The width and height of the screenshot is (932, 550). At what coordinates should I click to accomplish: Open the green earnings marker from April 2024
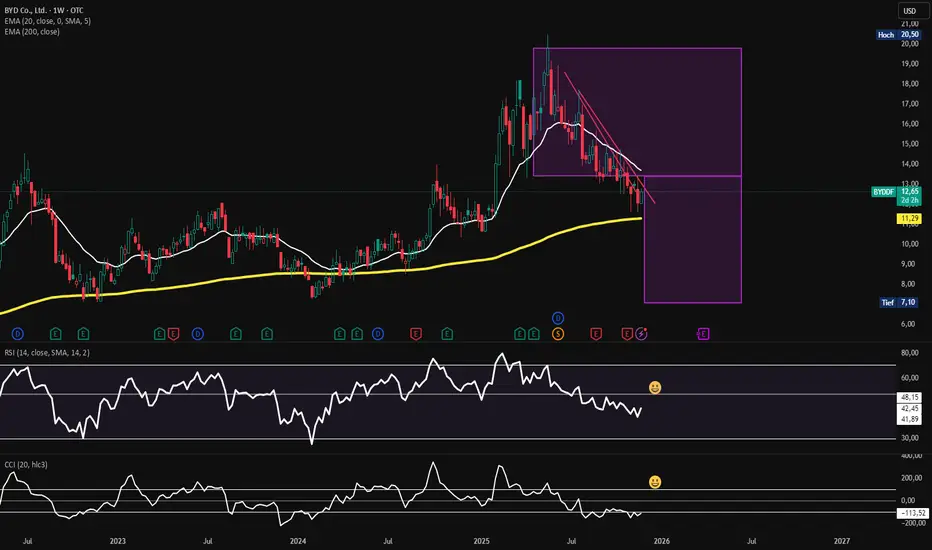click(x=357, y=334)
